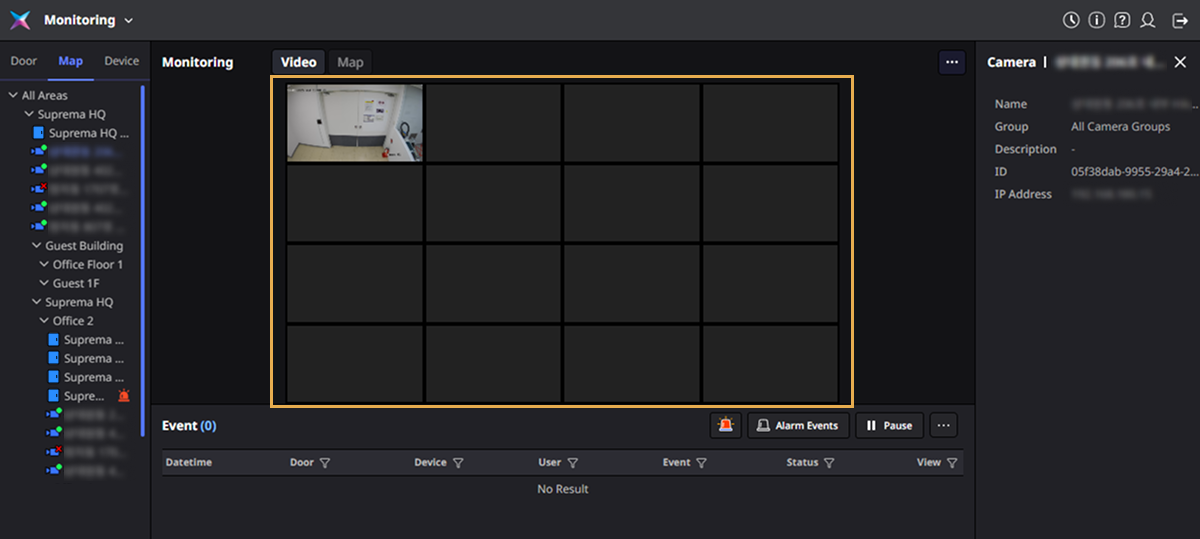Open the more options menu above video grid
The image size is (1200, 539).
point(951,62)
